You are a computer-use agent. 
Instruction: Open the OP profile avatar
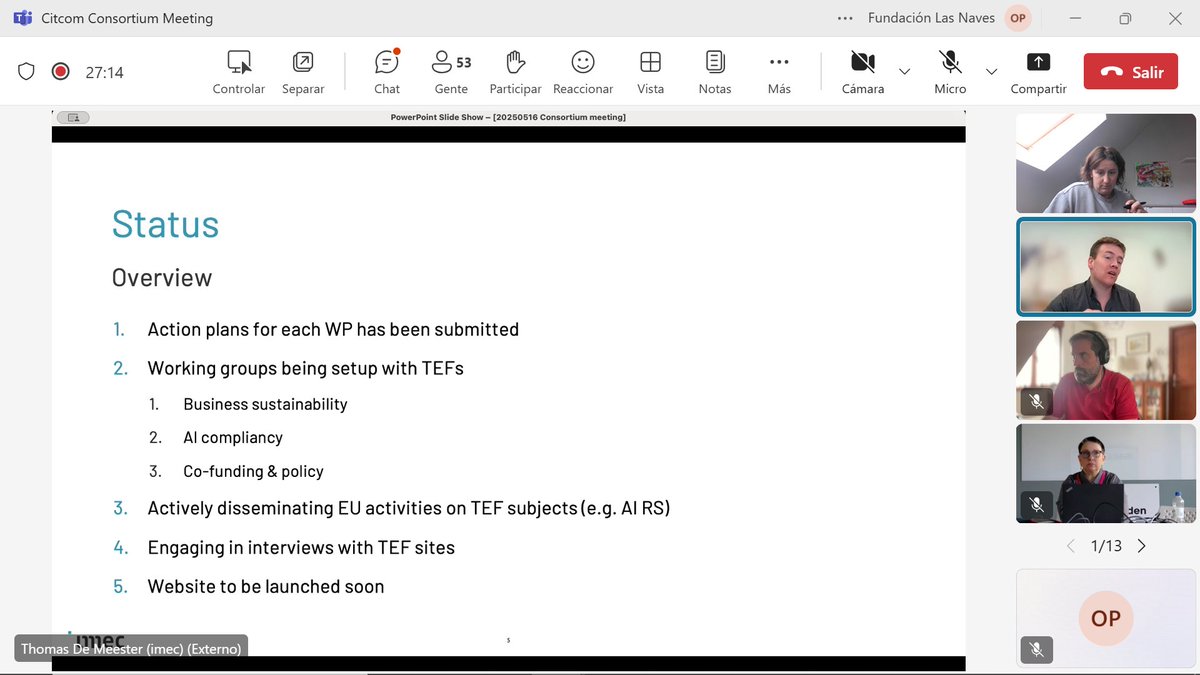(1018, 18)
